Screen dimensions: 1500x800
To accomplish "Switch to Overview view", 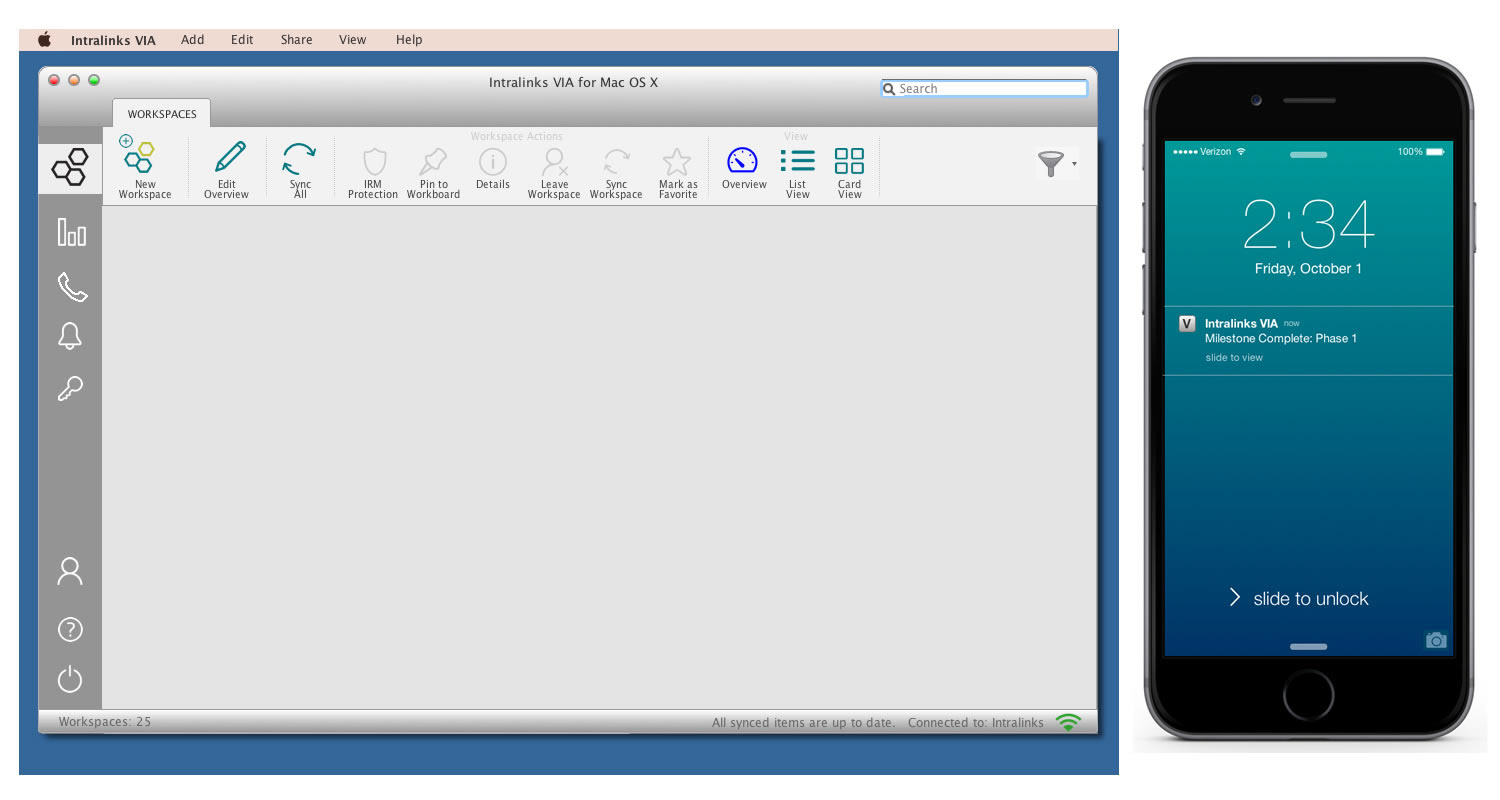I will [x=744, y=168].
